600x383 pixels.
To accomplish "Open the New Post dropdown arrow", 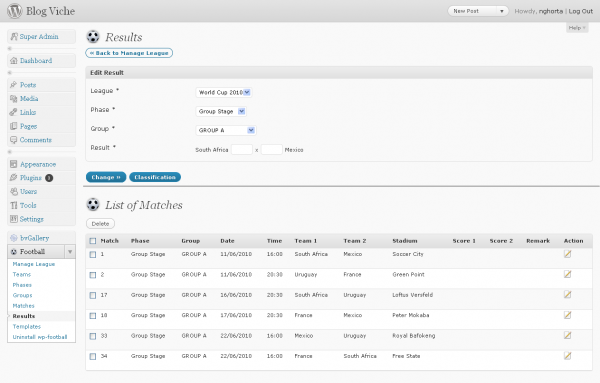I will pyautogui.click(x=502, y=11).
